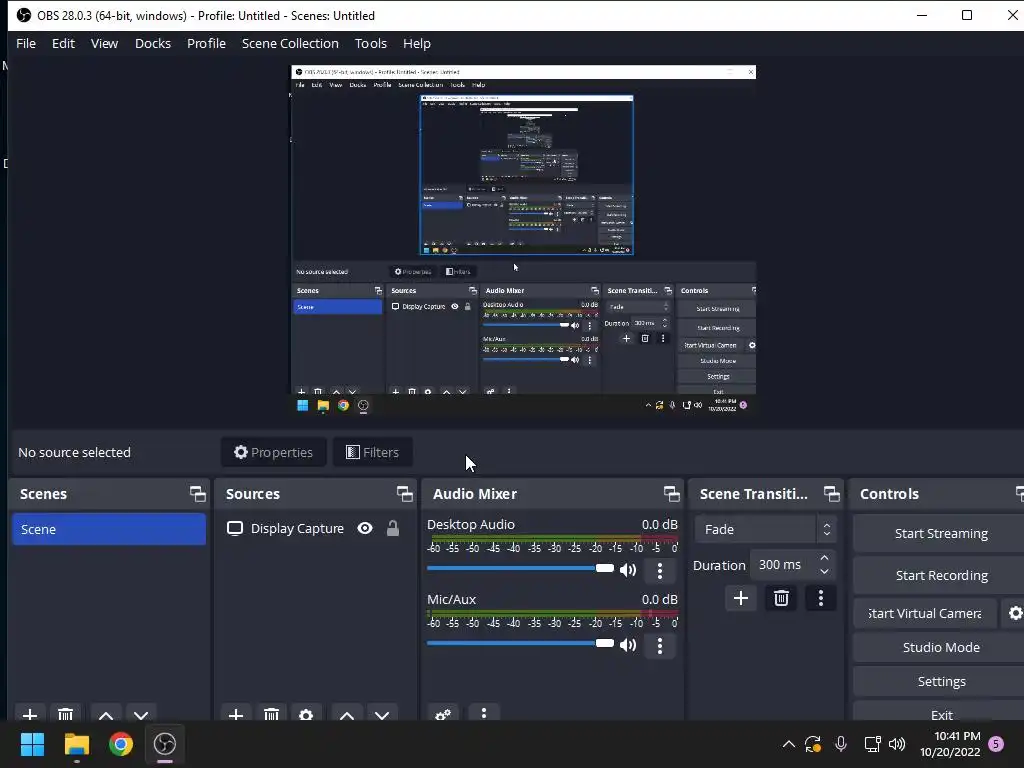Pop out the Scenes dock
Image resolution: width=1024 pixels, height=768 pixels.
coord(197,494)
